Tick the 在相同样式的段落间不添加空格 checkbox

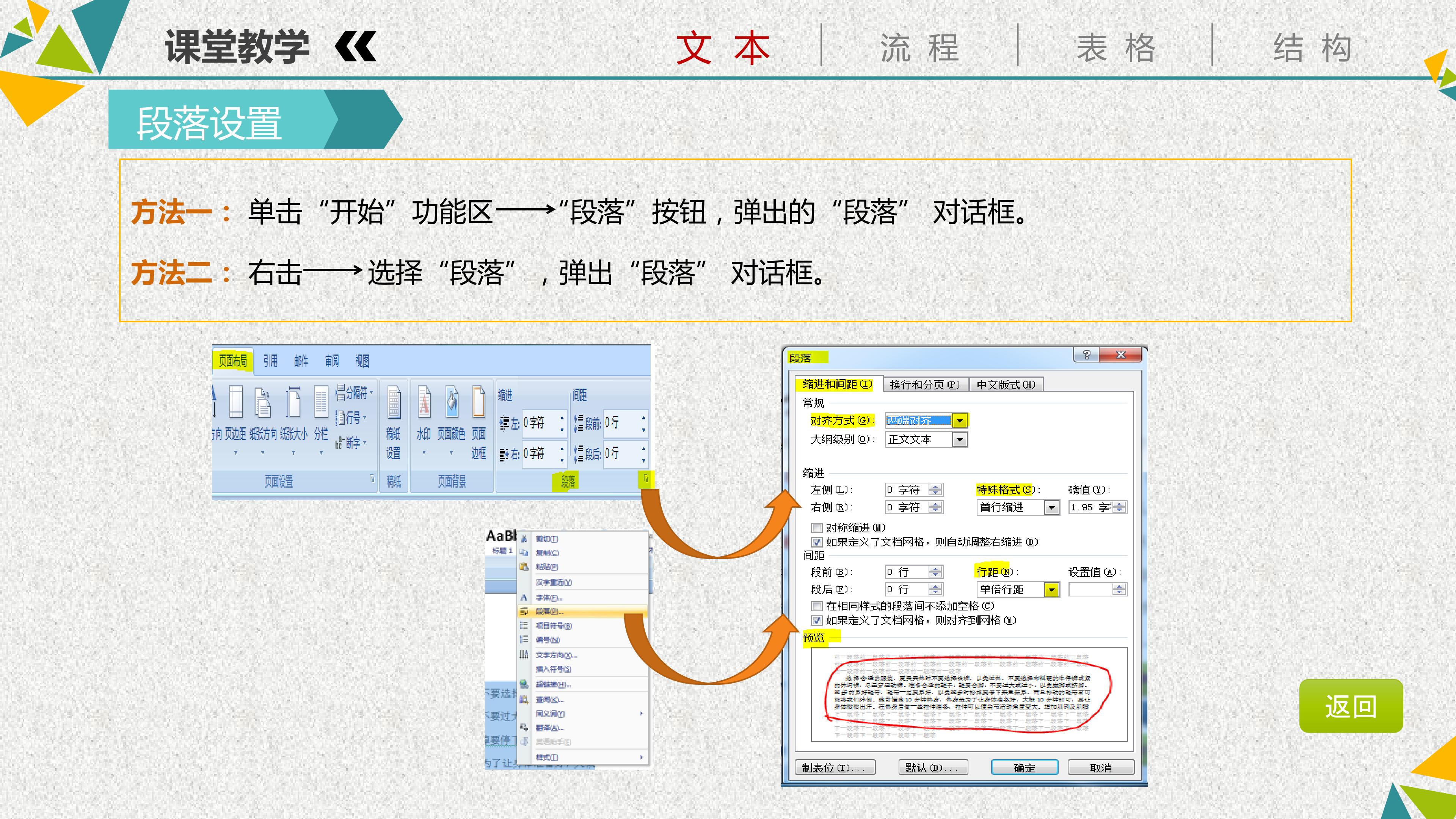pos(817,606)
